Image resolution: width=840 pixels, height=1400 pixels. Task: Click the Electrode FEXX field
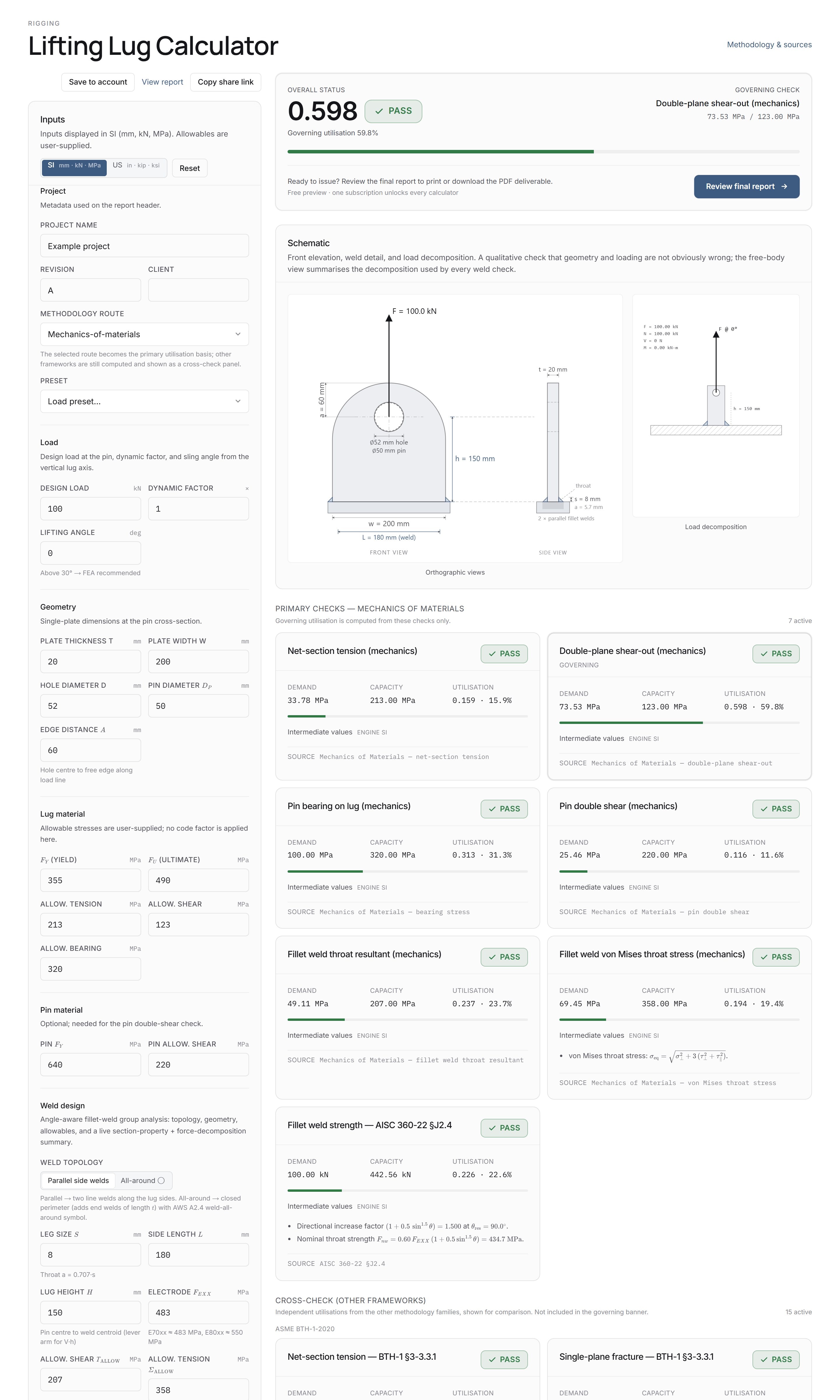coord(198,1313)
